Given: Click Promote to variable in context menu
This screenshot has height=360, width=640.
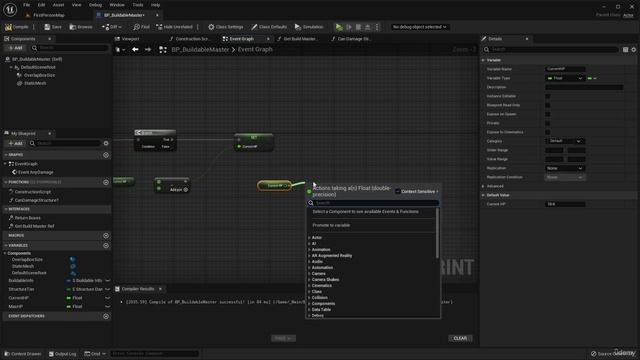Looking at the screenshot, I should (x=331, y=225).
